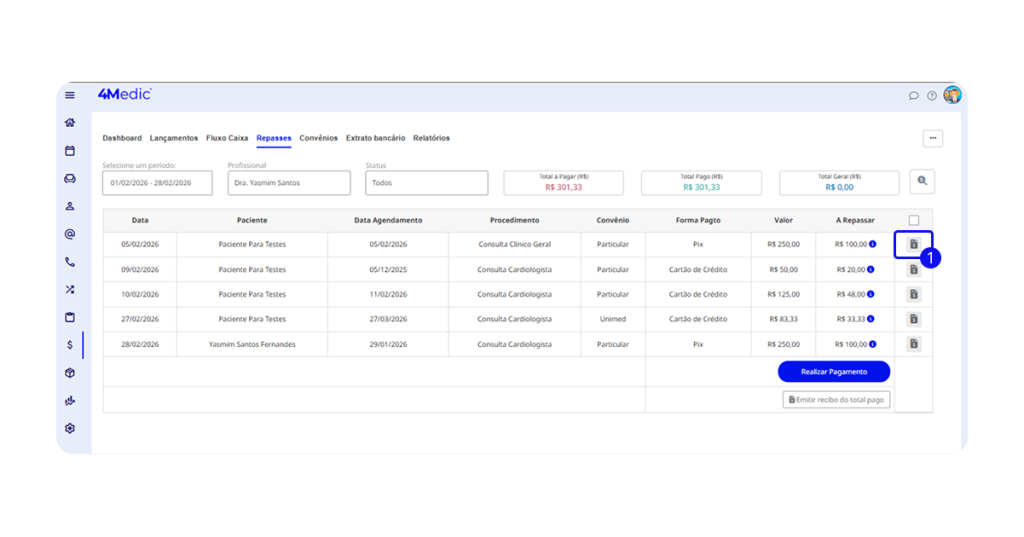Image resolution: width=1024 pixels, height=537 pixels.
Task: Click the period date range field
Action: (157, 183)
